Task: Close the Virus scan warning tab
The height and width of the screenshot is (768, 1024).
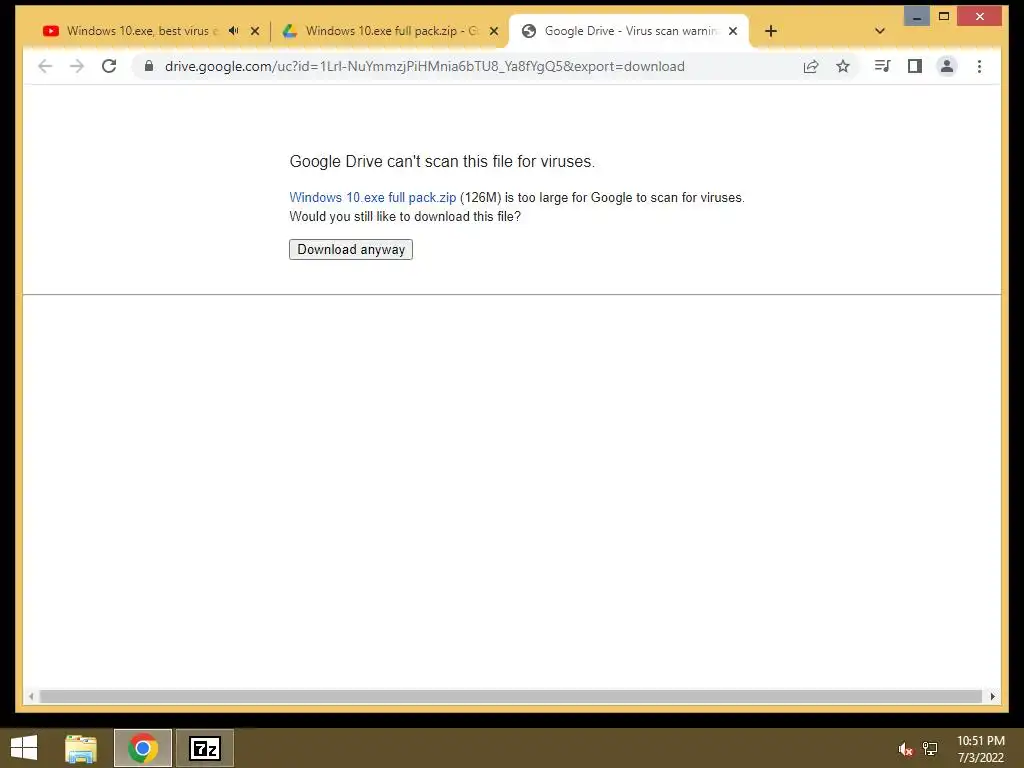Action: pos(733,31)
